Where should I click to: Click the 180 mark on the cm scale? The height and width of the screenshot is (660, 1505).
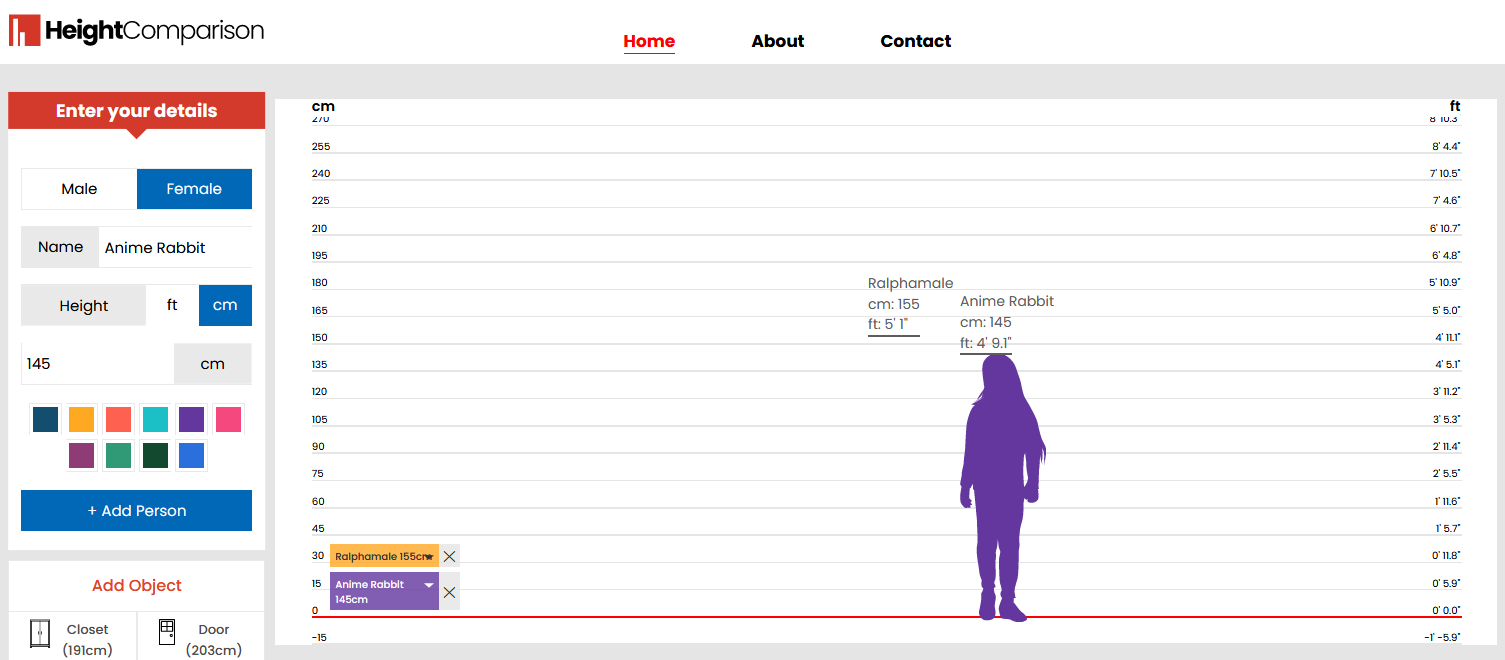[x=321, y=283]
